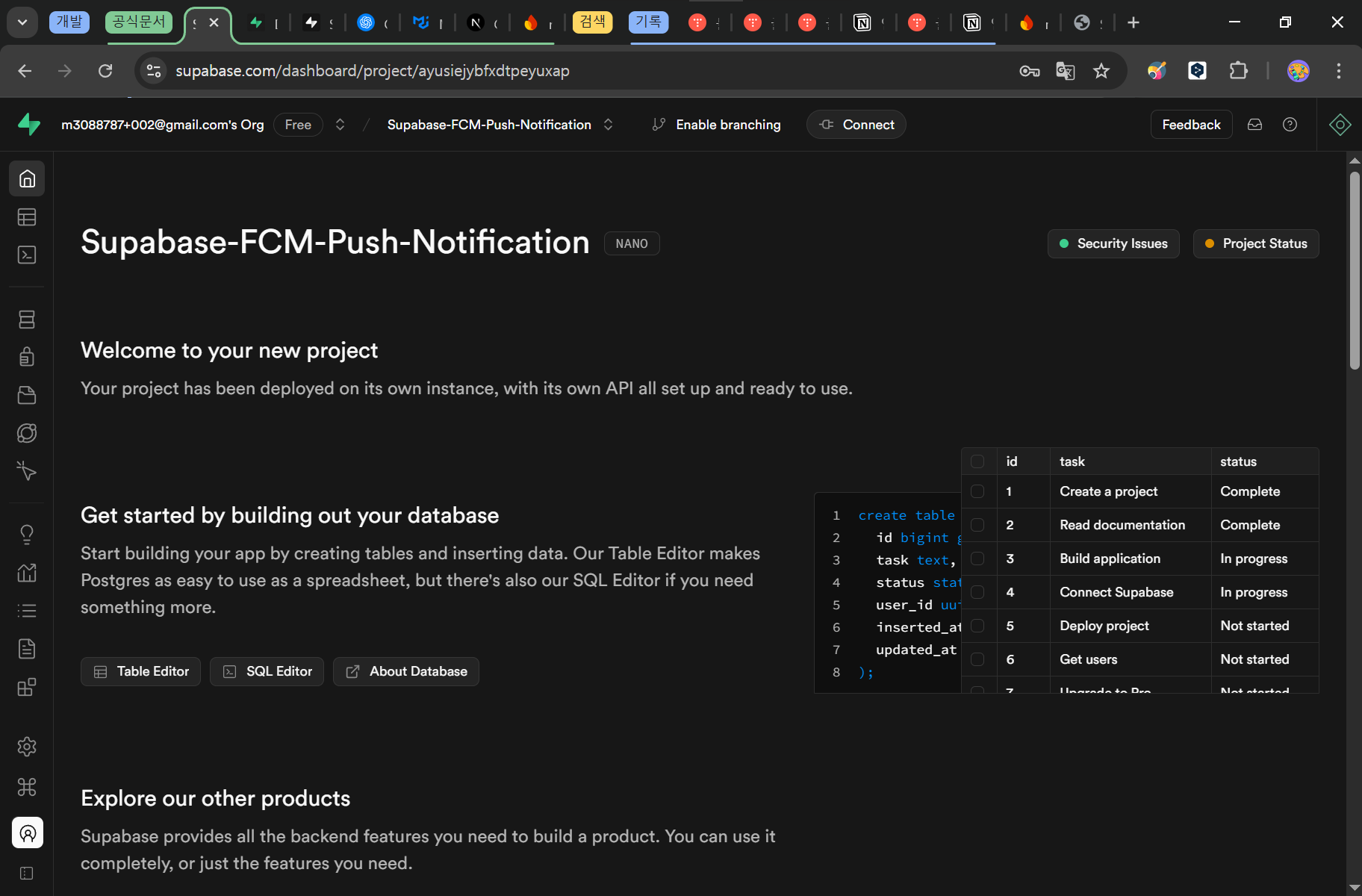Click the m3088787+002@gmail.com's Org link
Viewport: 1362px width, 896px height.
(x=163, y=125)
